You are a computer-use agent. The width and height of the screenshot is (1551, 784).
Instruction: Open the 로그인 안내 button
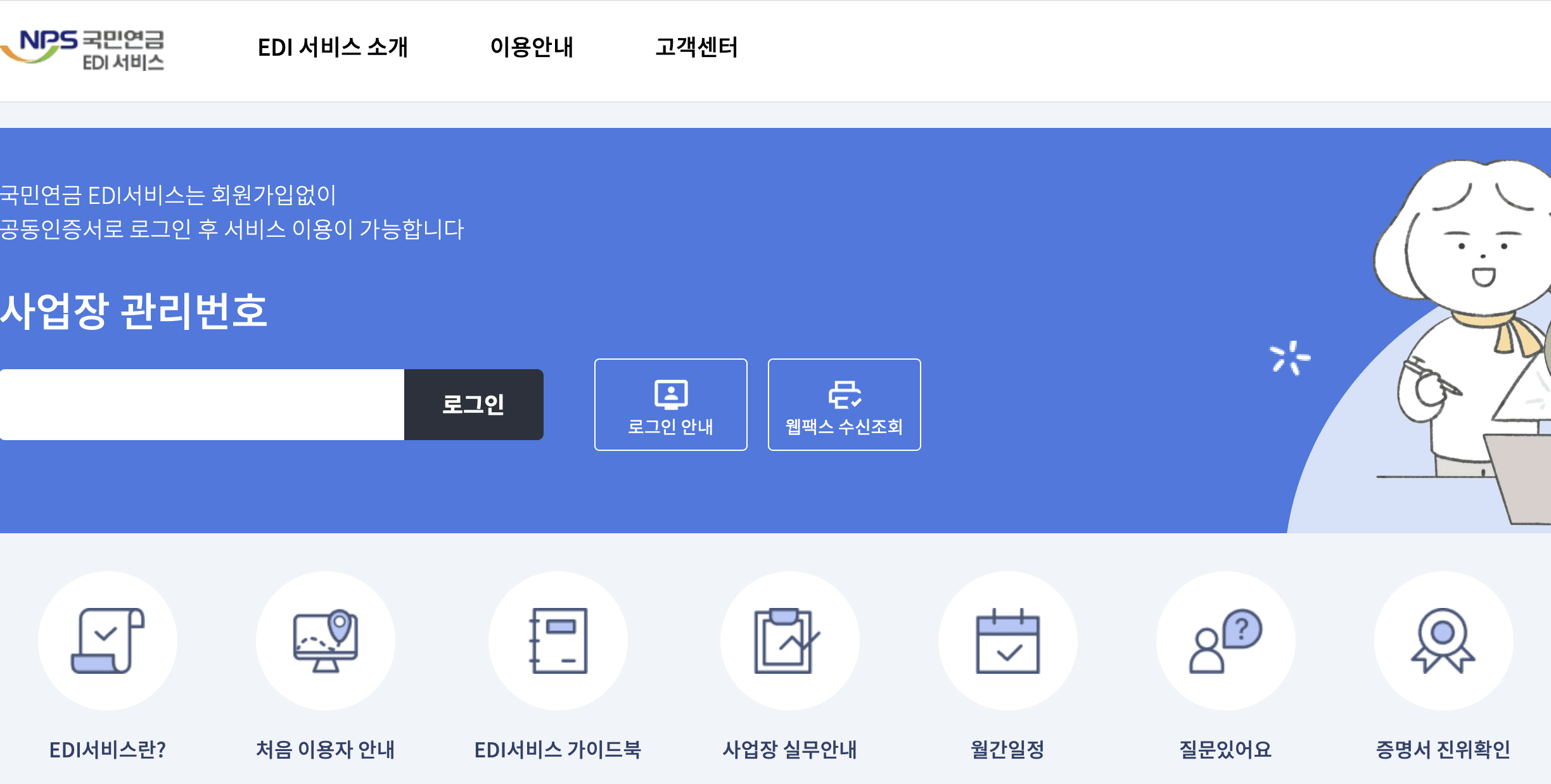(x=671, y=405)
